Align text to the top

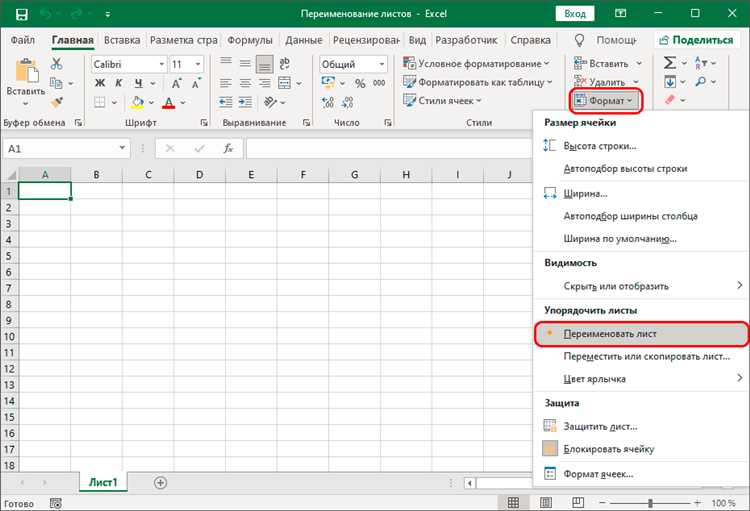(x=226, y=62)
